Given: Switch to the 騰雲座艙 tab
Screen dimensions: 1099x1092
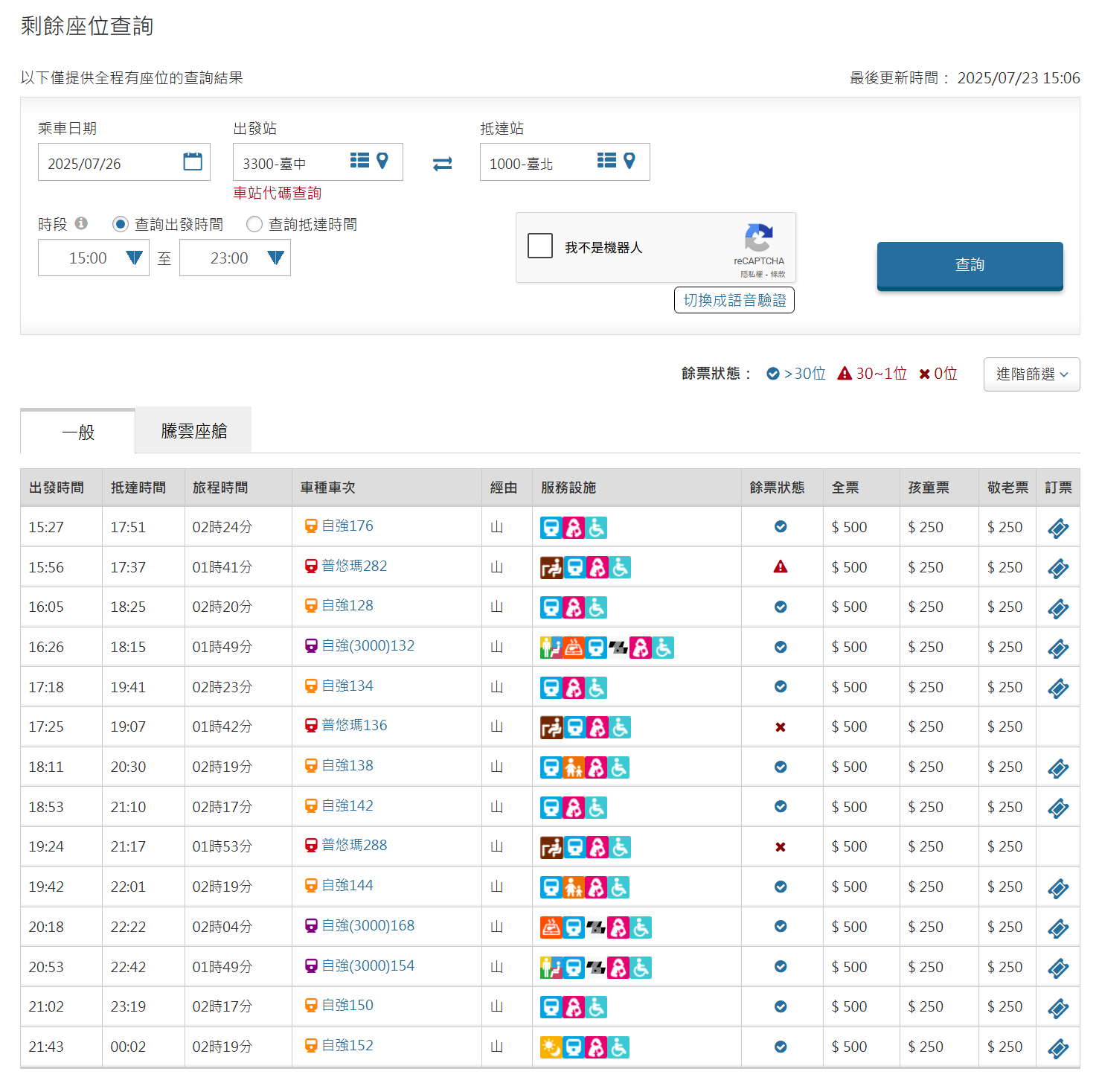Looking at the screenshot, I should (x=194, y=430).
